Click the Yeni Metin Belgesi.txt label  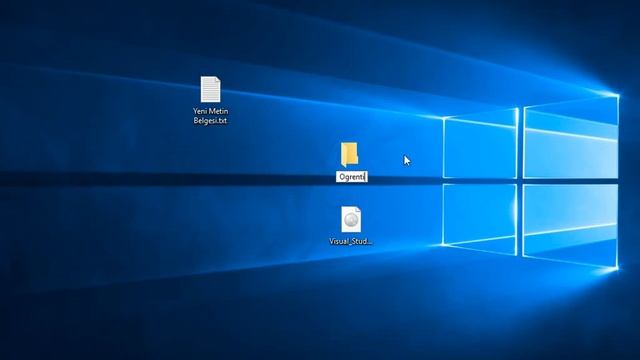[x=211, y=116]
